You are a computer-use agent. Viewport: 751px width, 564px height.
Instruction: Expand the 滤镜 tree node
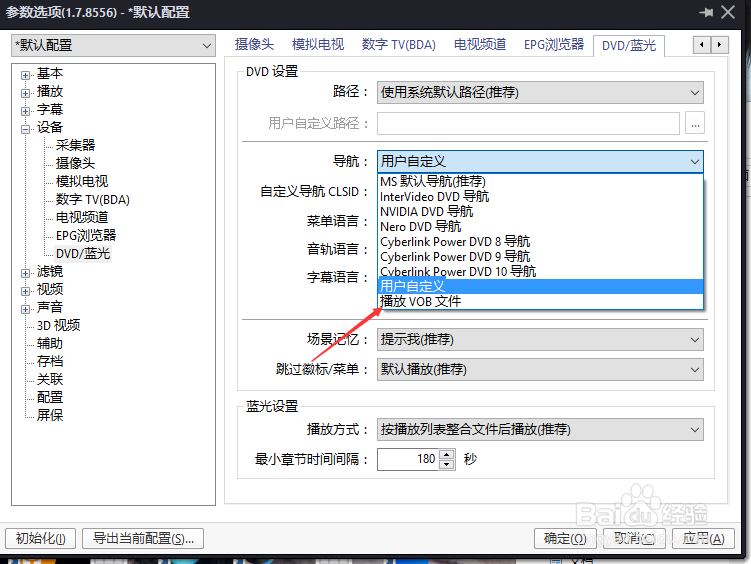pyautogui.click(x=25, y=273)
